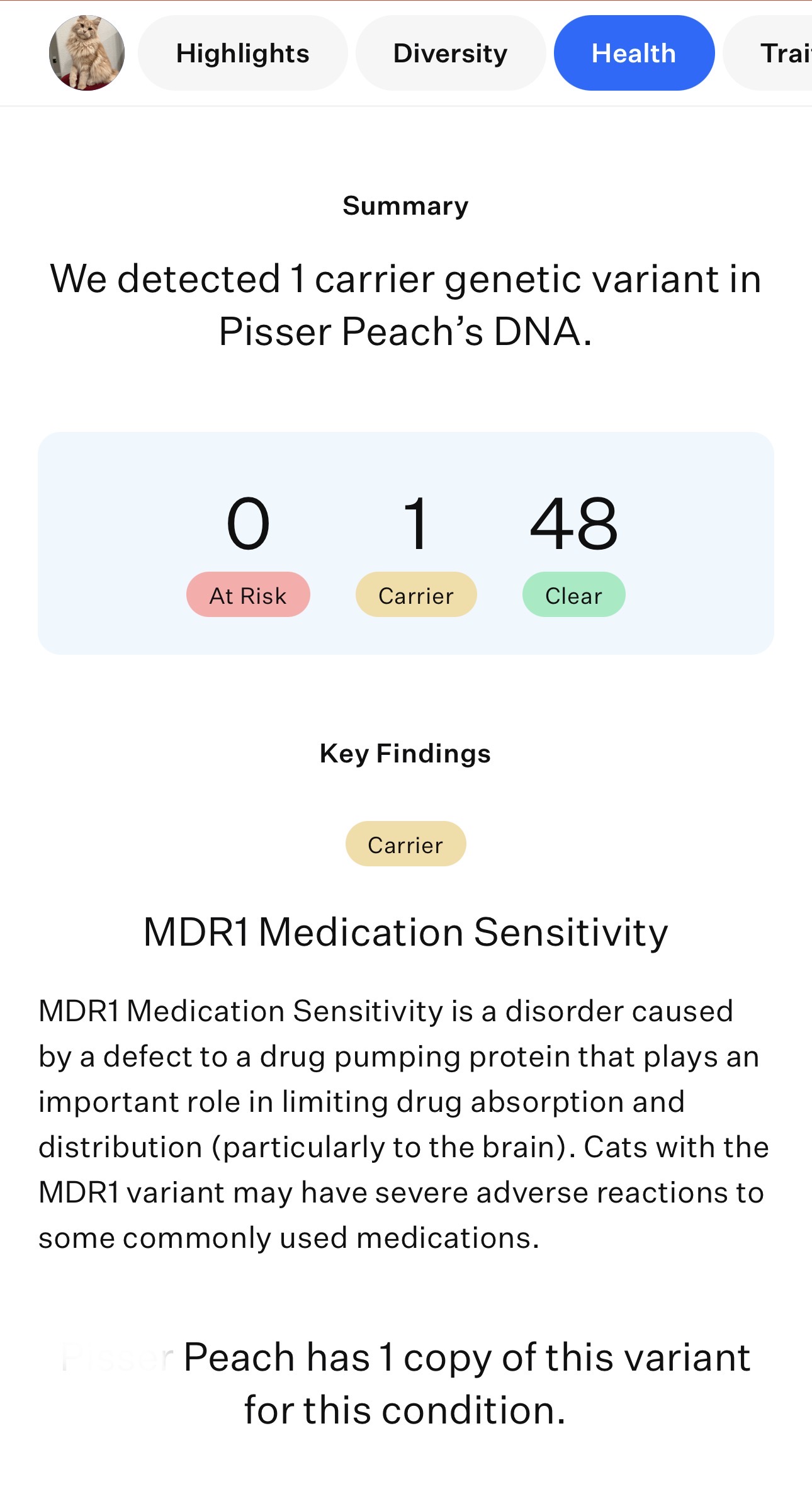The image size is (812, 1506).
Task: Click the 0 at-risk count
Action: pyautogui.click(x=248, y=524)
